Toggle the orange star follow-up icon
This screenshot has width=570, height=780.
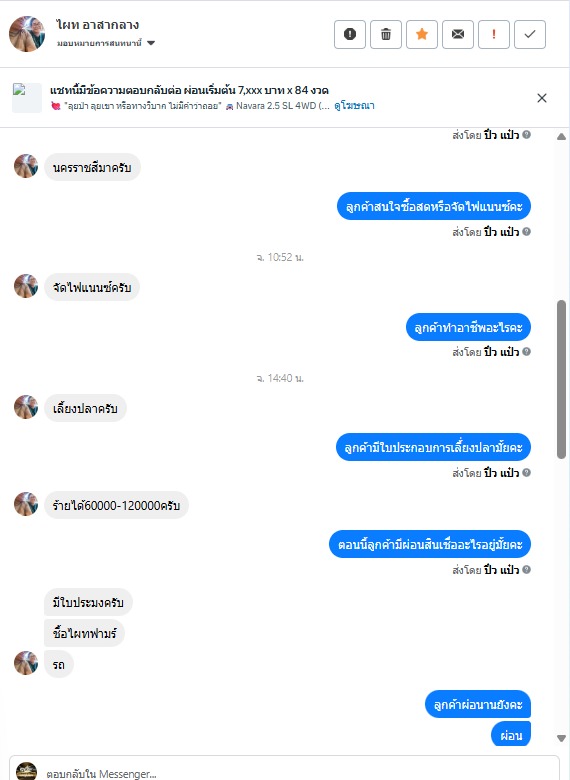click(422, 34)
